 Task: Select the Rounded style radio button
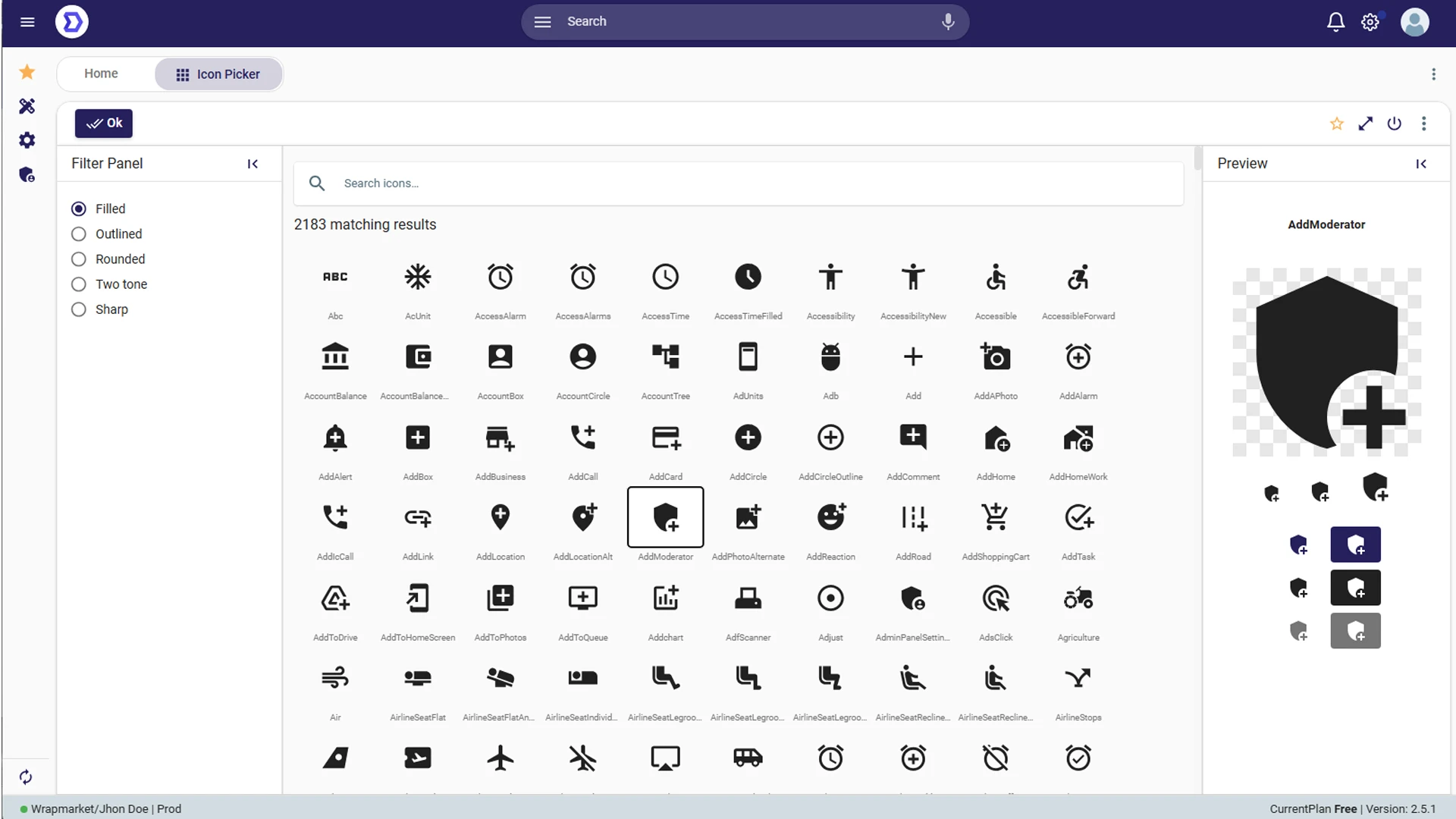(79, 259)
